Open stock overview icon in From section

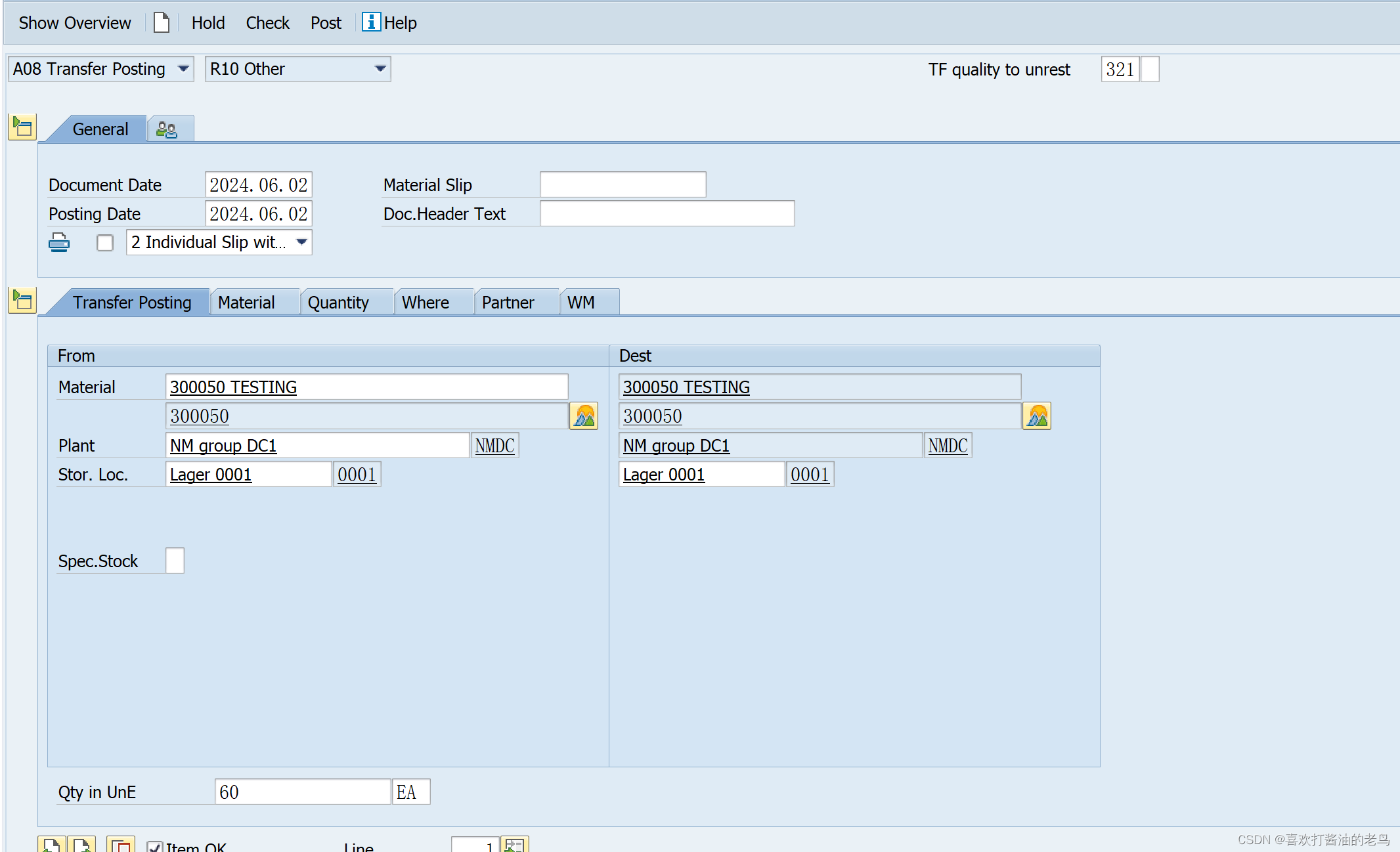click(x=584, y=415)
